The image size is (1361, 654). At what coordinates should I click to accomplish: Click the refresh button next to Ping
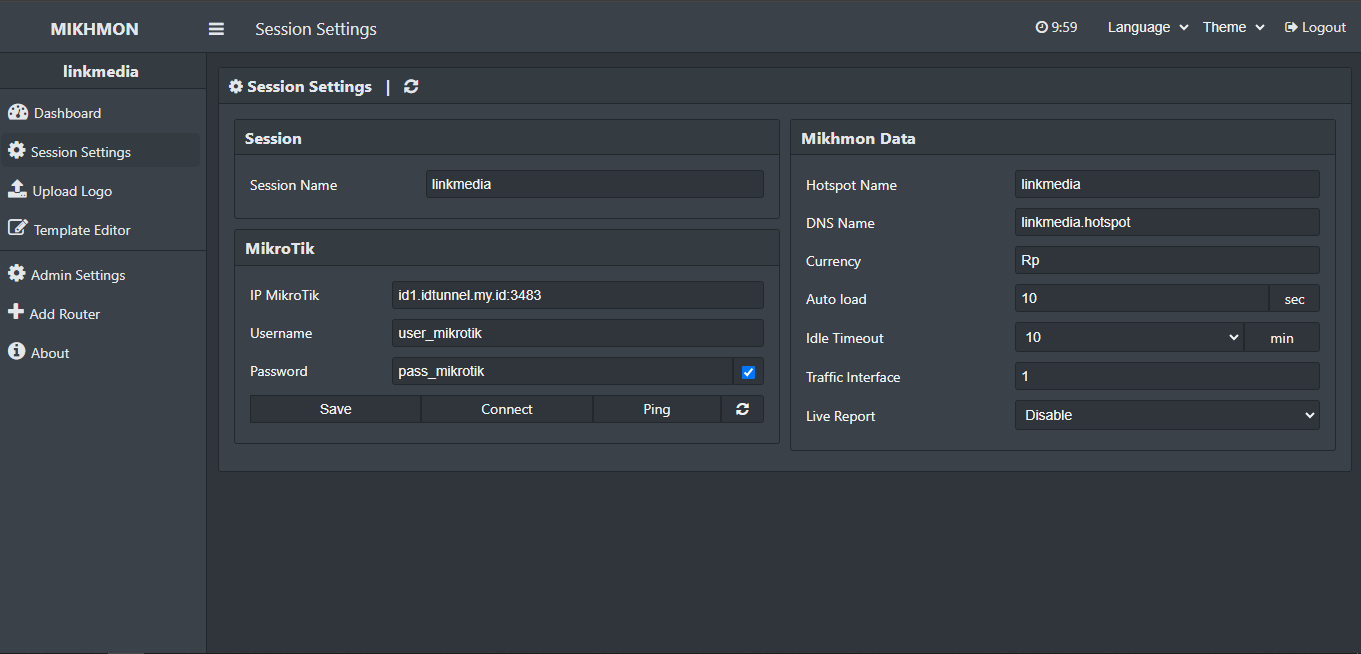point(742,409)
